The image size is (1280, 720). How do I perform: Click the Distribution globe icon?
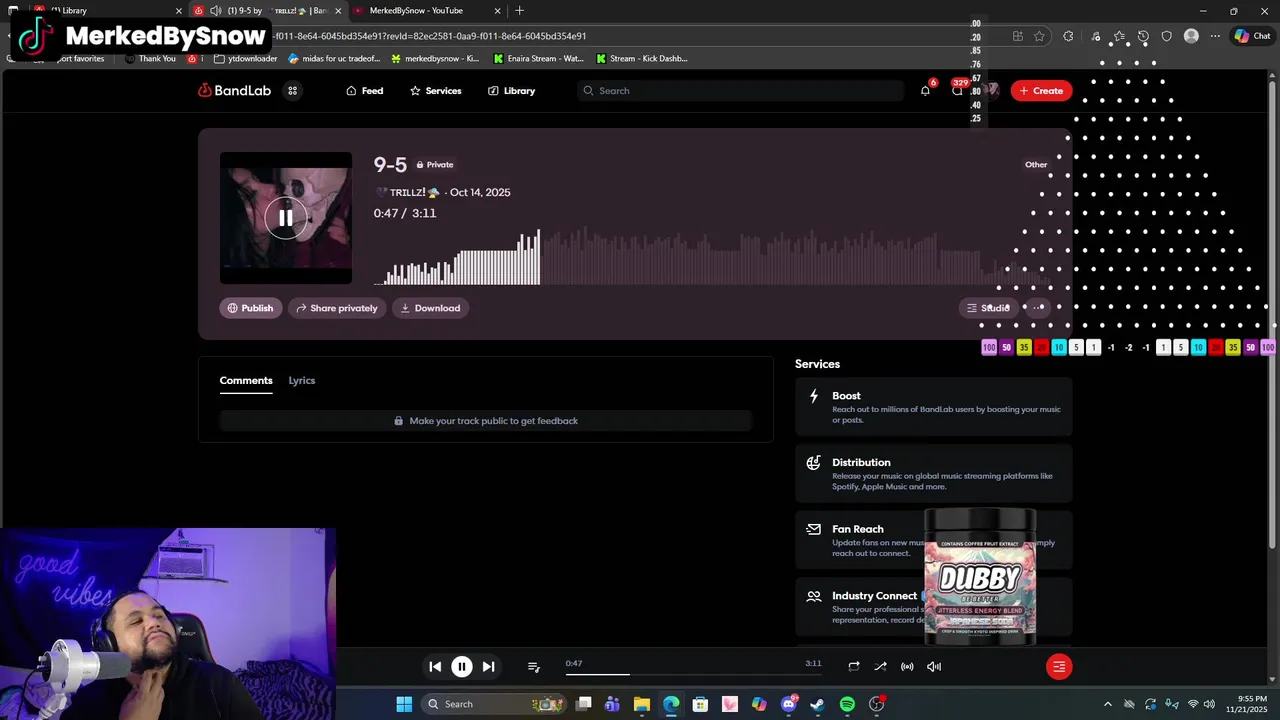814,463
